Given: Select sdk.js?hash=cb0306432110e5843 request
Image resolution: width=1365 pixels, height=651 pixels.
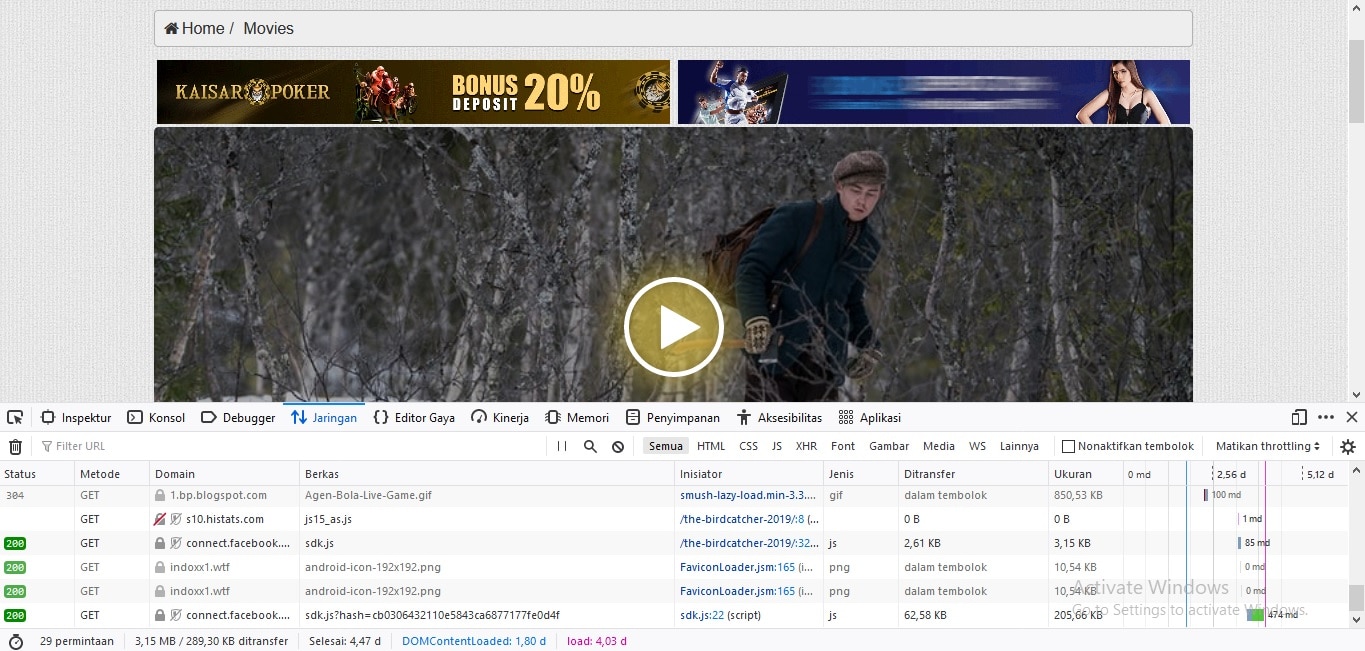Looking at the screenshot, I should coord(674,615).
